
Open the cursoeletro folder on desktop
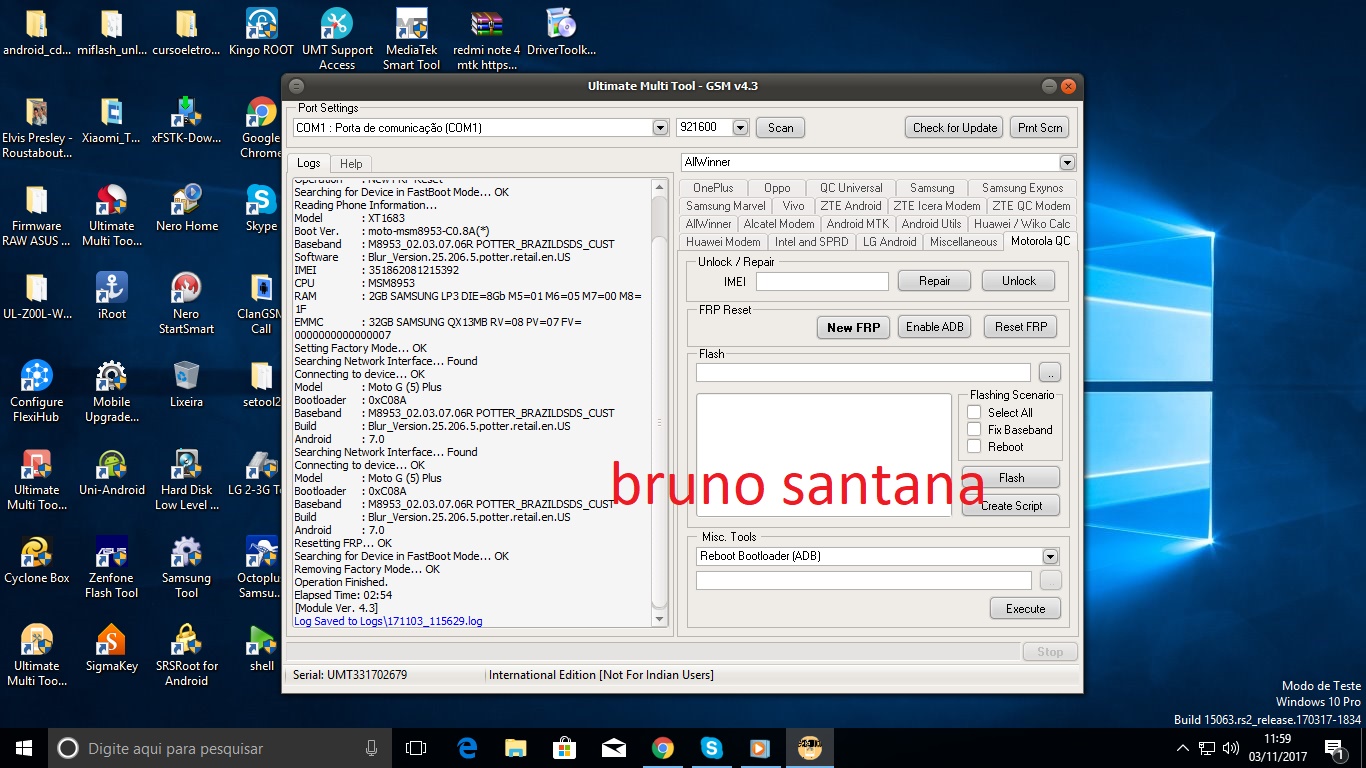pos(186,33)
